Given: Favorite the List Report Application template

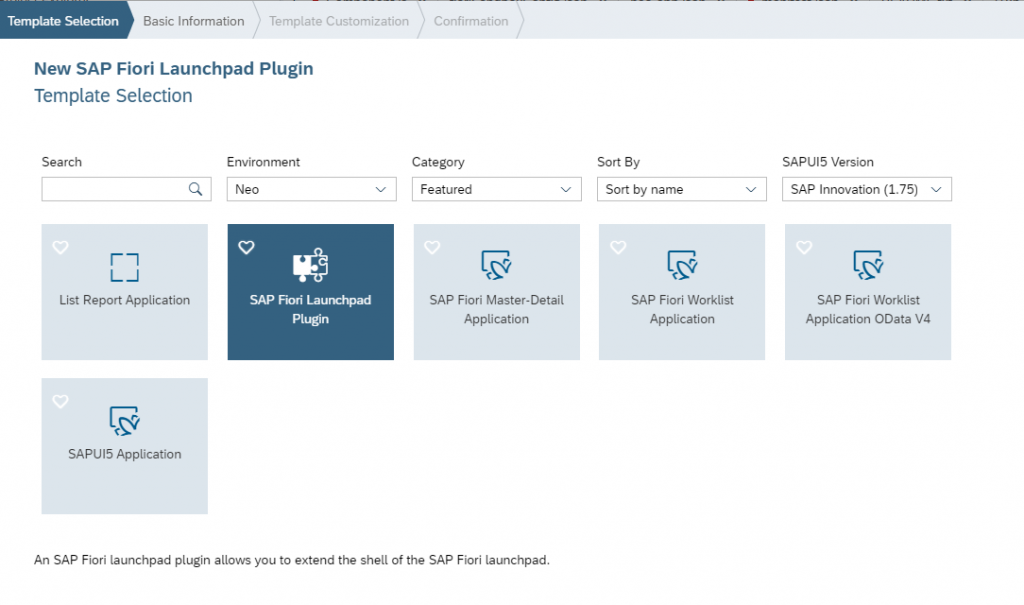Looking at the screenshot, I should 61,247.
